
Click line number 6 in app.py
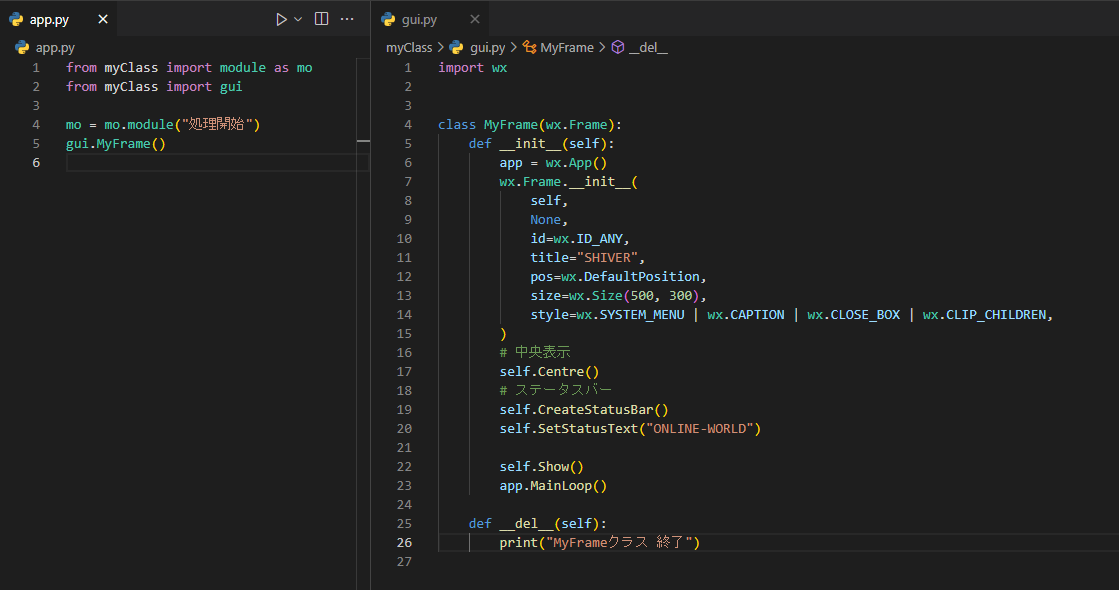tap(36, 163)
